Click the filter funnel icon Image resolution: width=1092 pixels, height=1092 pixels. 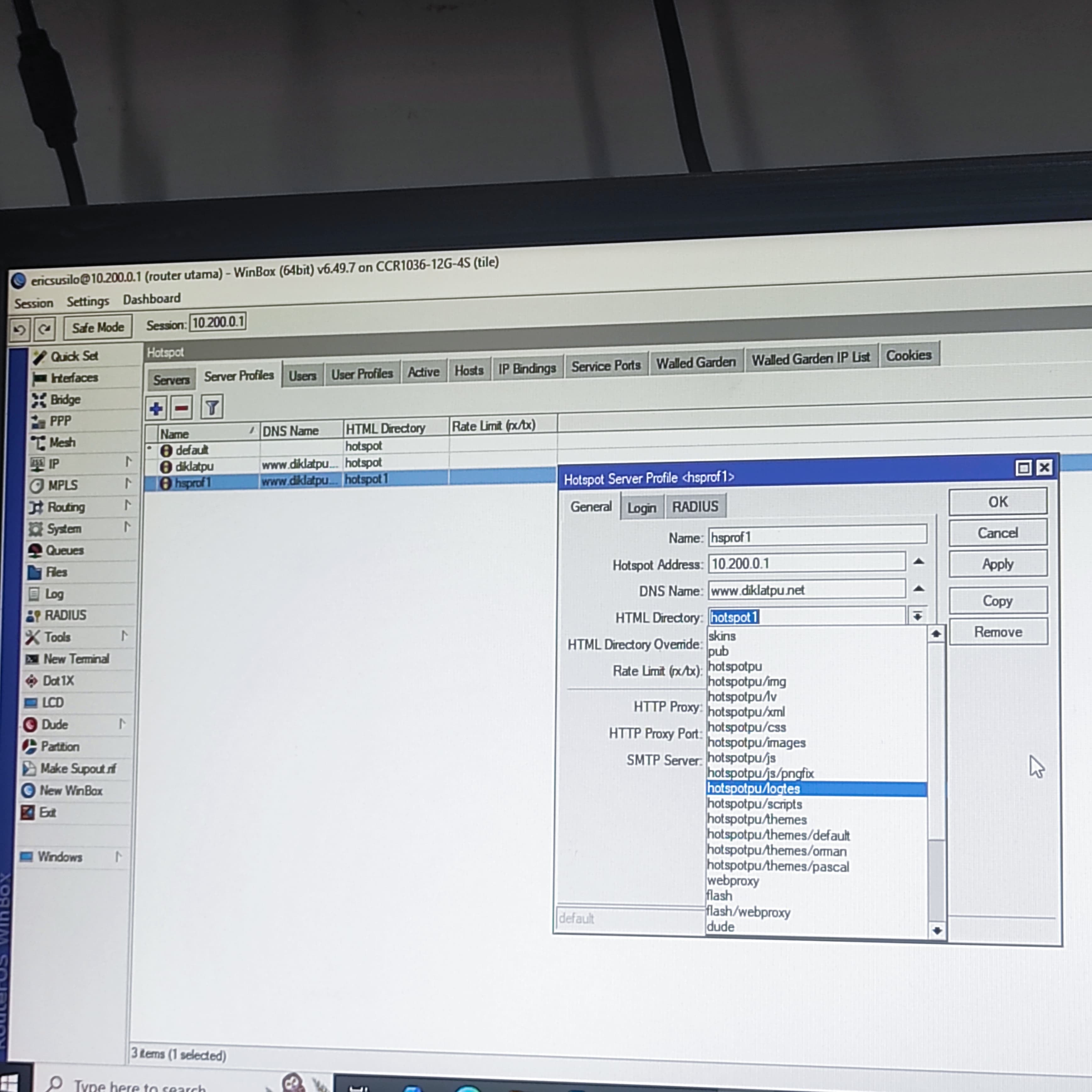(212, 407)
